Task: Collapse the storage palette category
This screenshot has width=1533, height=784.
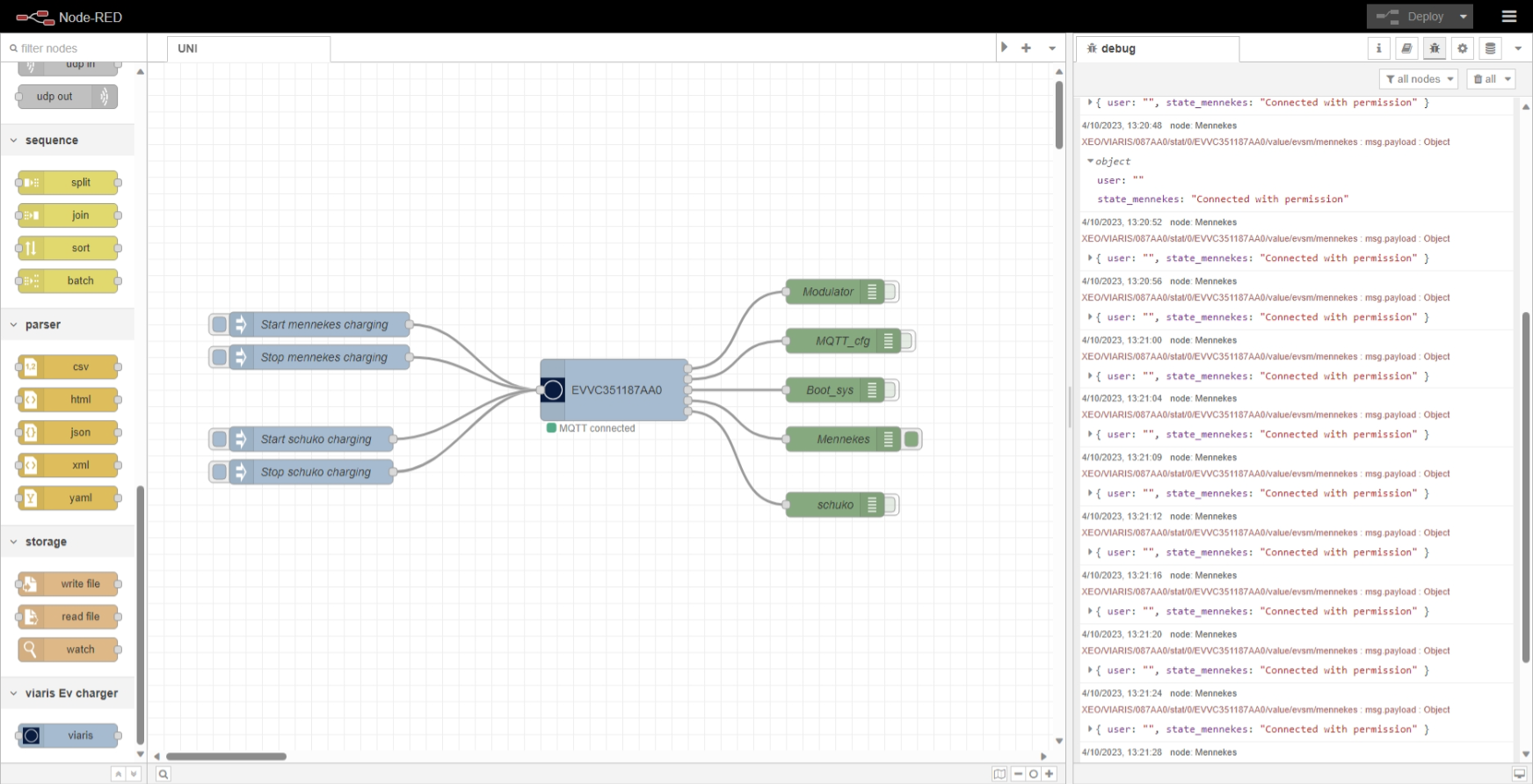Action: click(x=68, y=541)
